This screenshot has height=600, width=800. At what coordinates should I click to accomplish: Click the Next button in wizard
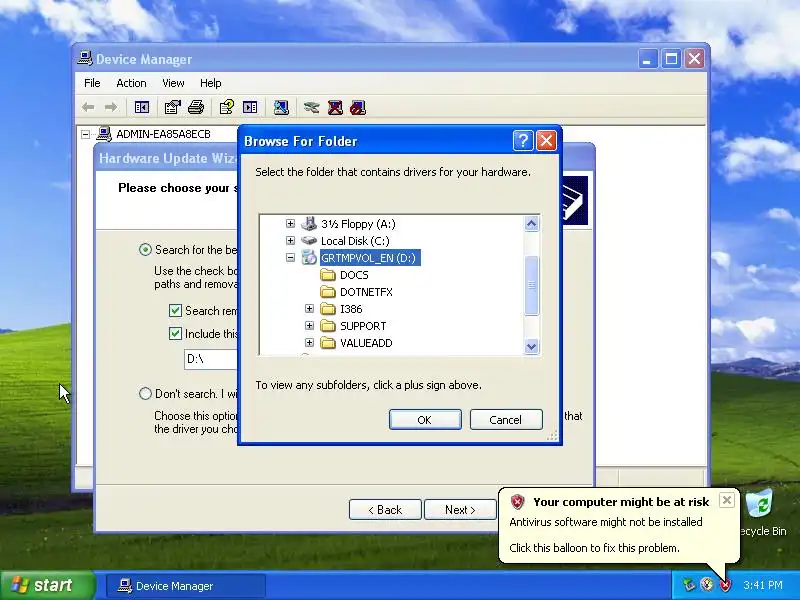coord(460,510)
